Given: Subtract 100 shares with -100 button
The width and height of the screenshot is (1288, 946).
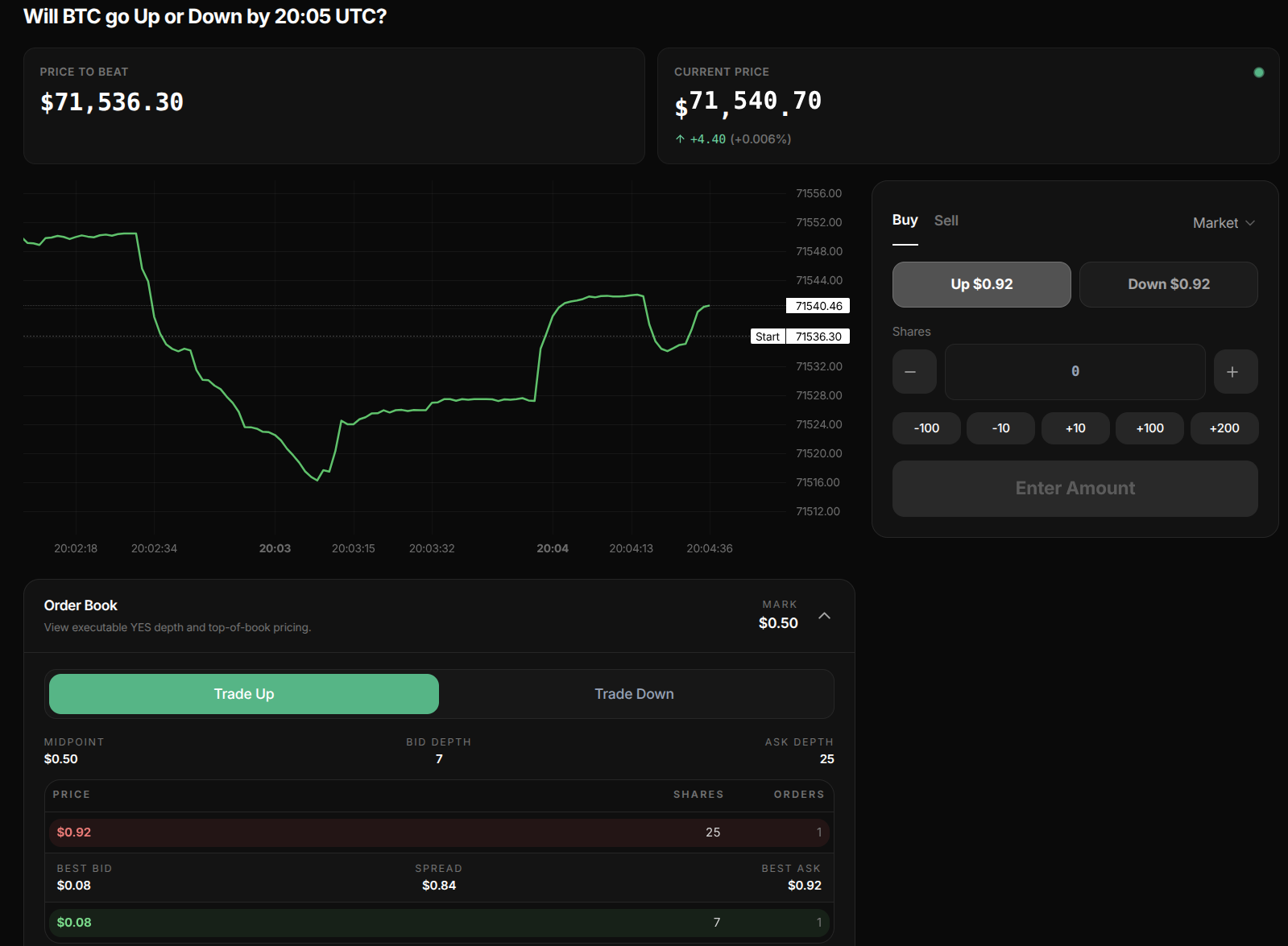Looking at the screenshot, I should click(x=926, y=428).
